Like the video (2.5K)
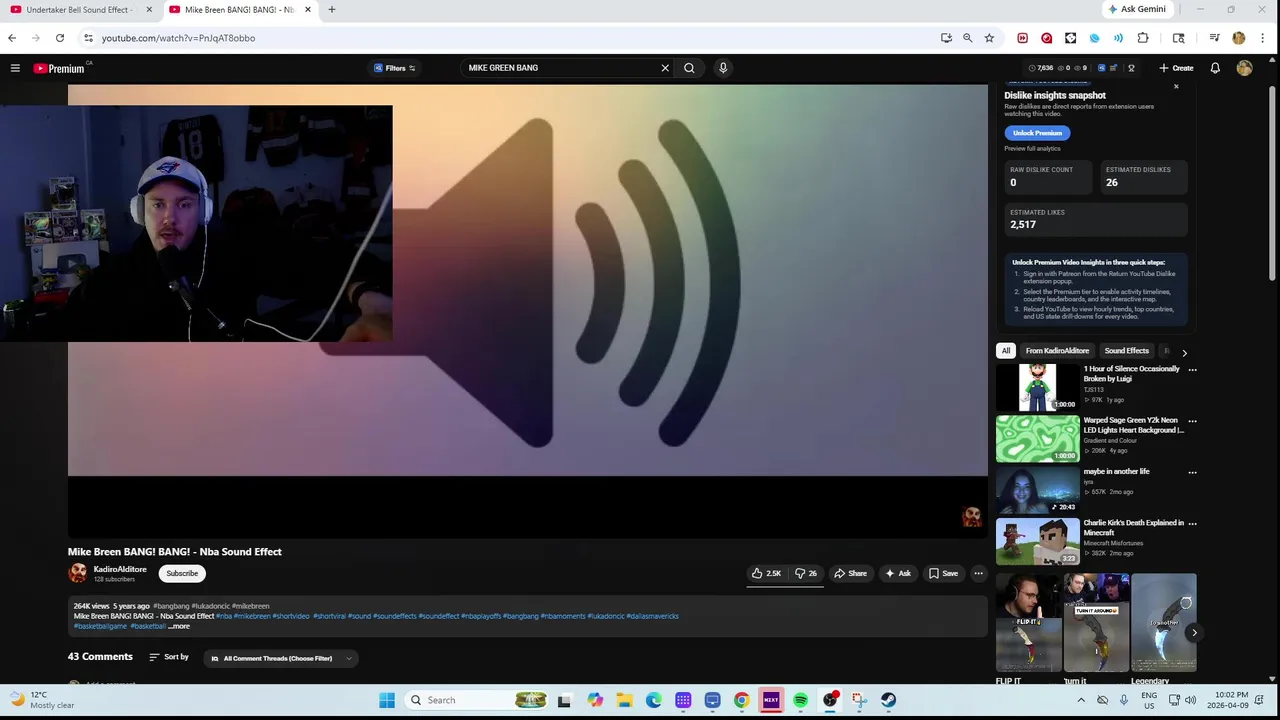Screen dimensions: 1280x720 point(766,573)
